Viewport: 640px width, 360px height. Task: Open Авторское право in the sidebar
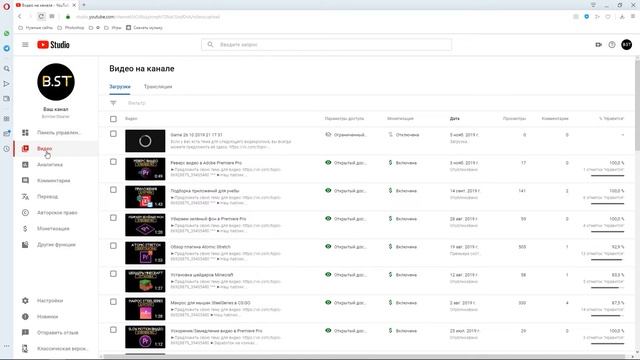click(x=56, y=213)
